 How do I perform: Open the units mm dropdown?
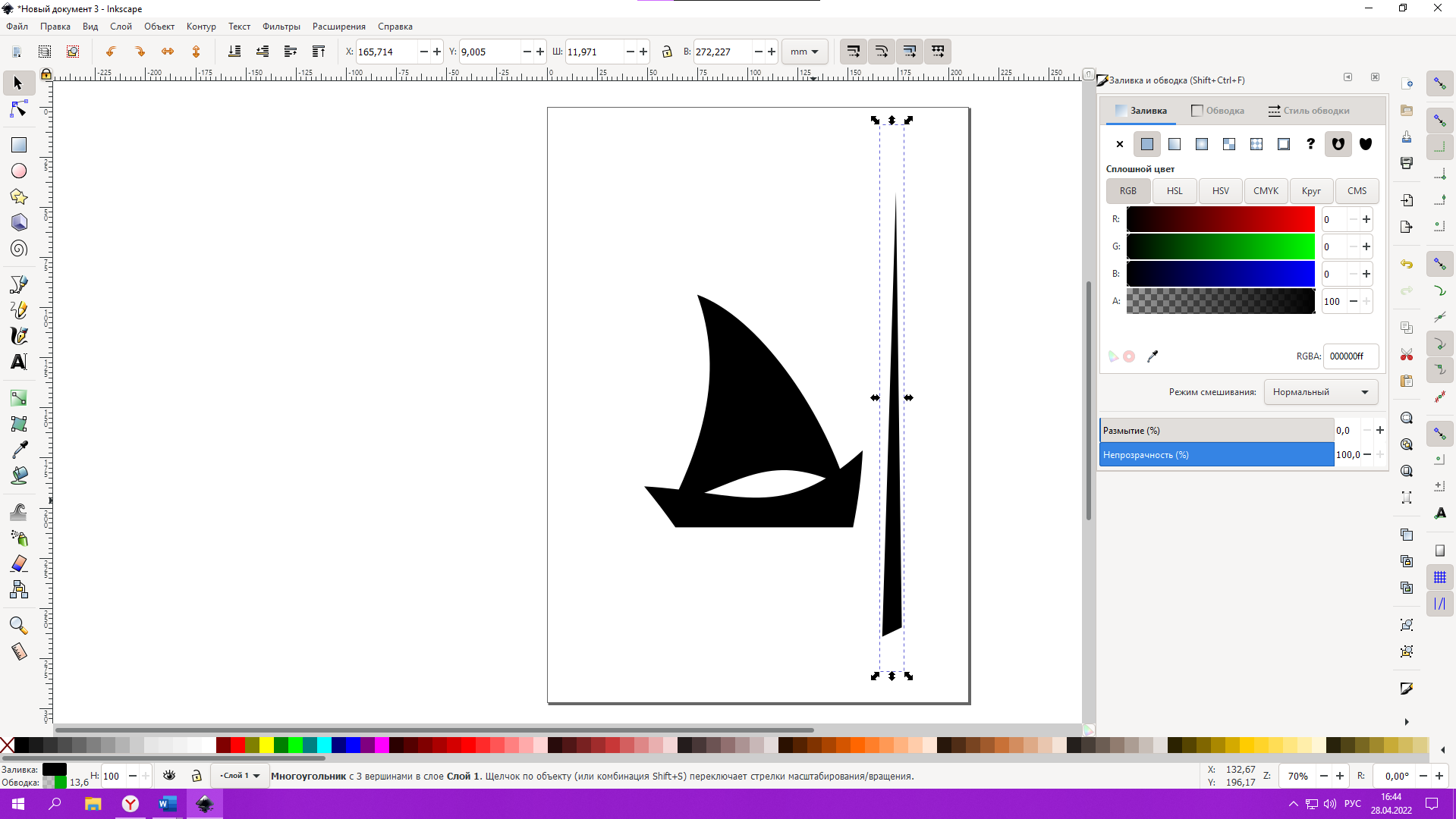point(804,52)
